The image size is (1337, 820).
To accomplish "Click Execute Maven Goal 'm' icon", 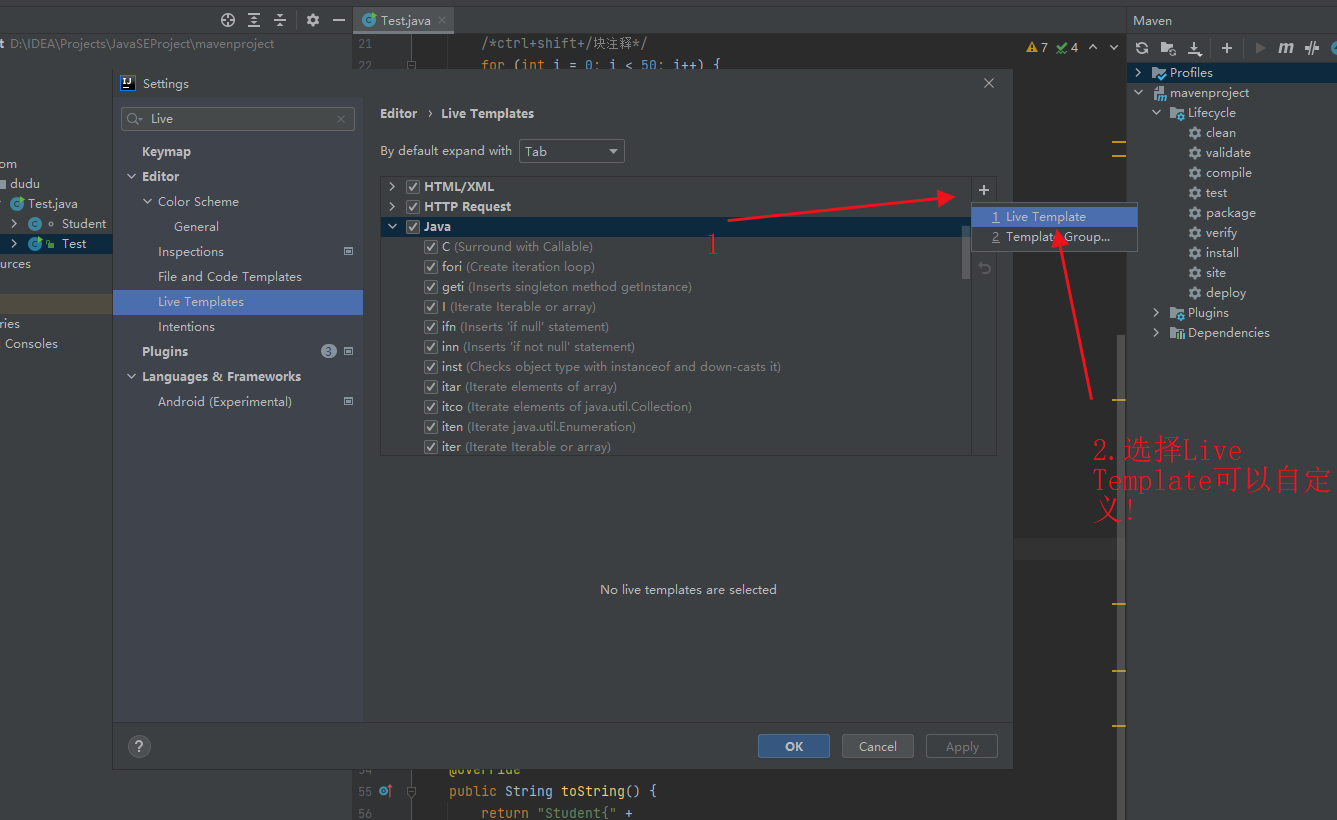I will pos(1286,48).
